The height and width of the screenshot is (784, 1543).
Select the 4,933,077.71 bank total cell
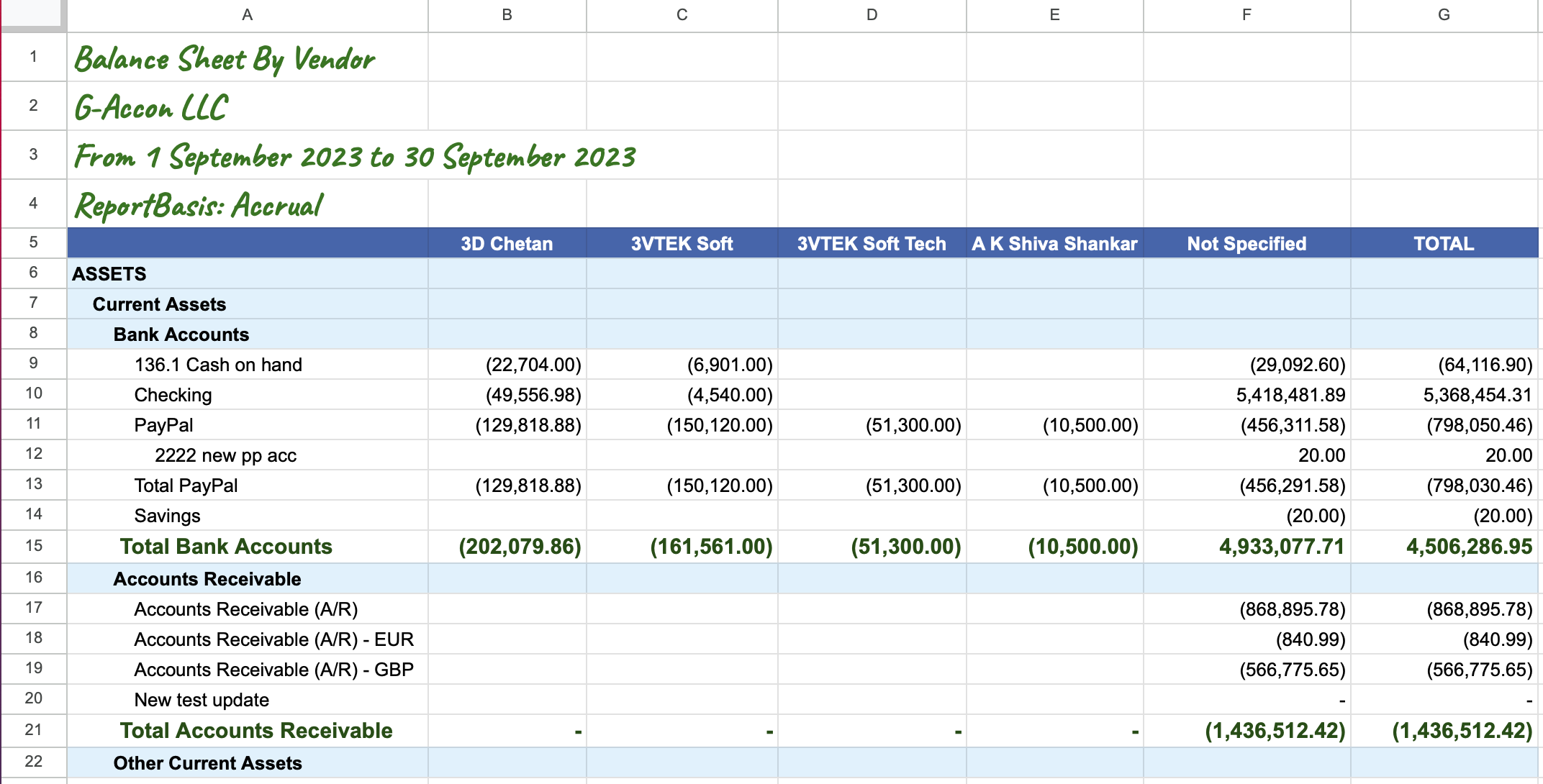click(1247, 546)
